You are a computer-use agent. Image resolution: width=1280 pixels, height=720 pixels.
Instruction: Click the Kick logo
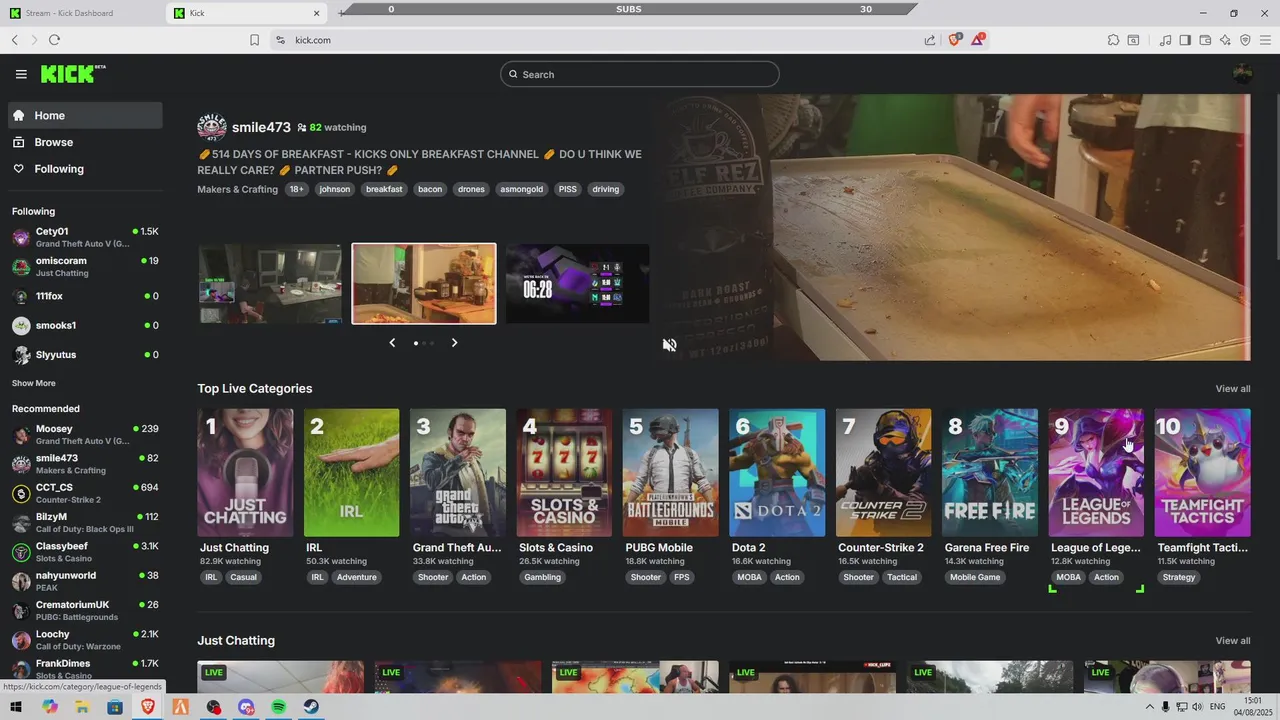point(73,74)
